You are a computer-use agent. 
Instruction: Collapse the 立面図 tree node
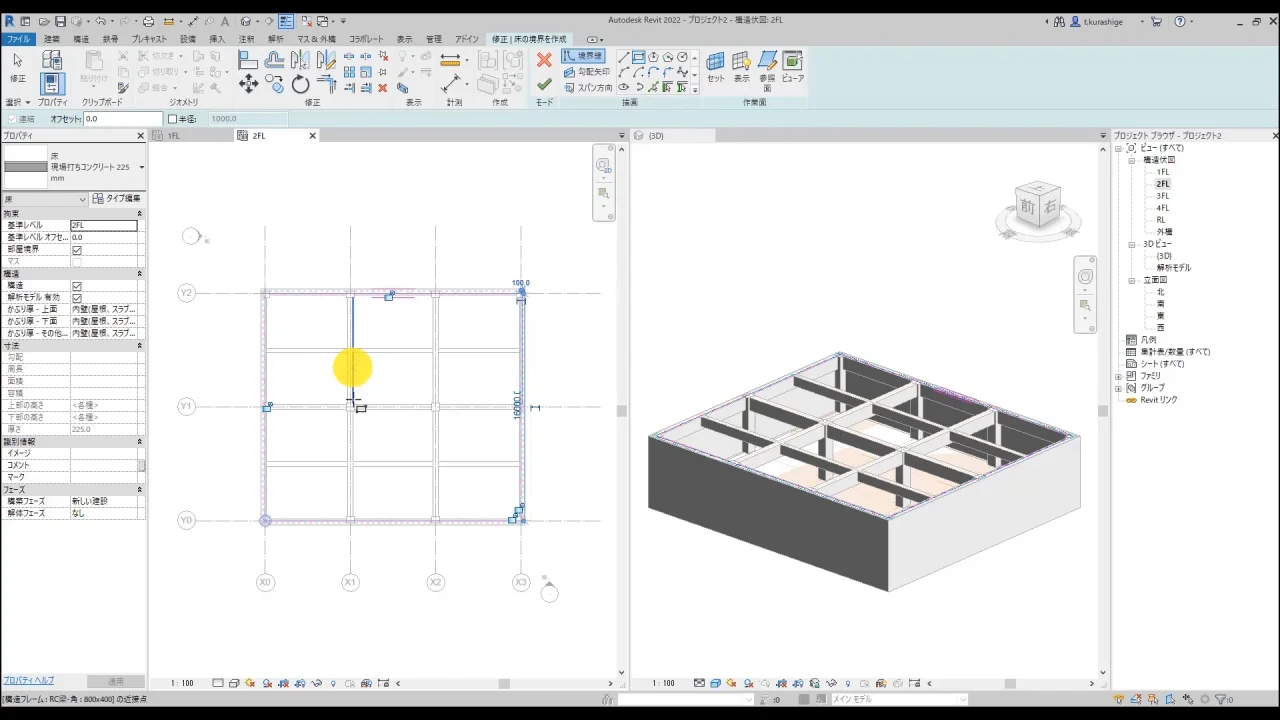pos(1132,280)
